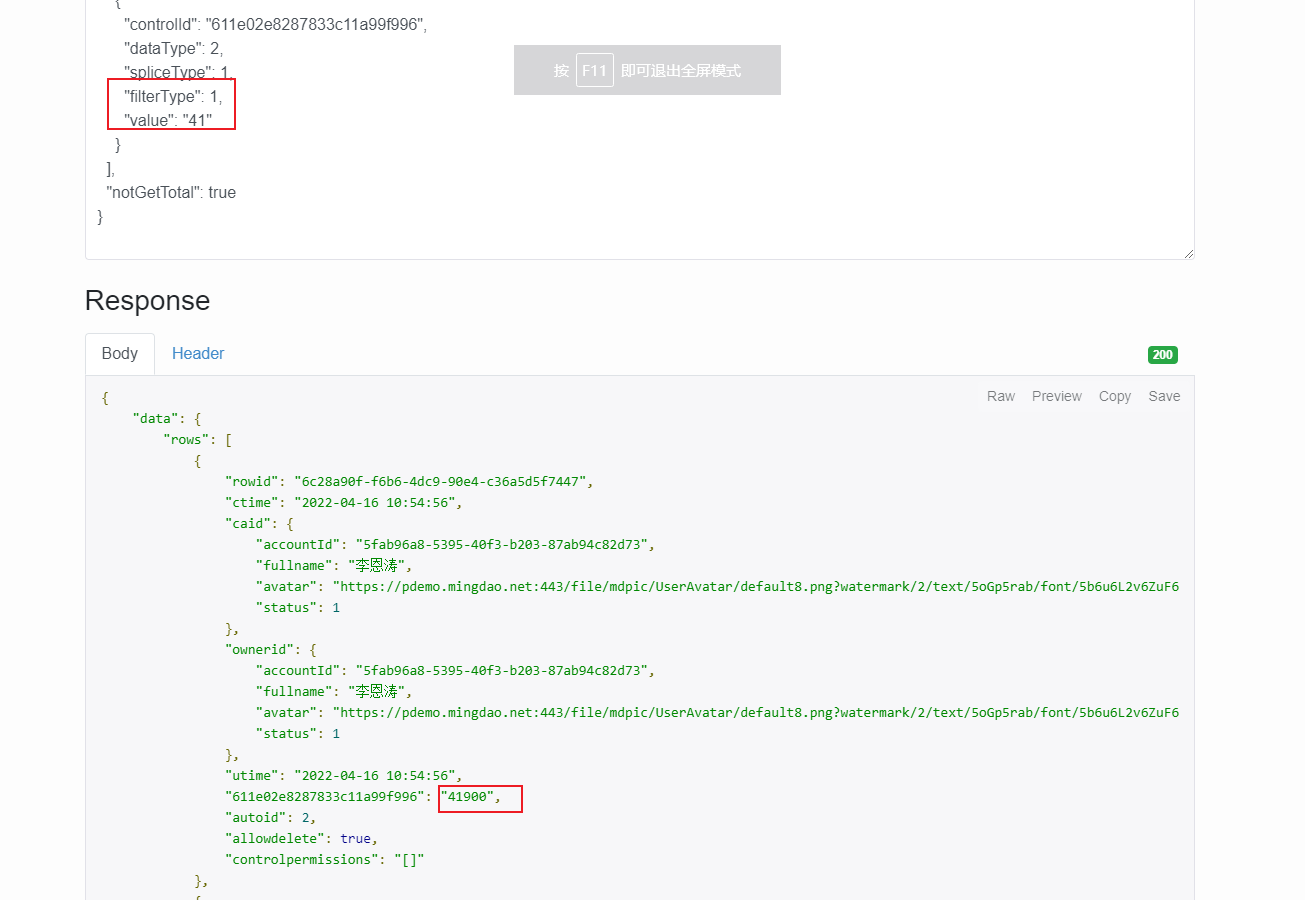This screenshot has width=1305, height=900.
Task: Click the F11 key hint in fullscreen notice
Action: [594, 70]
